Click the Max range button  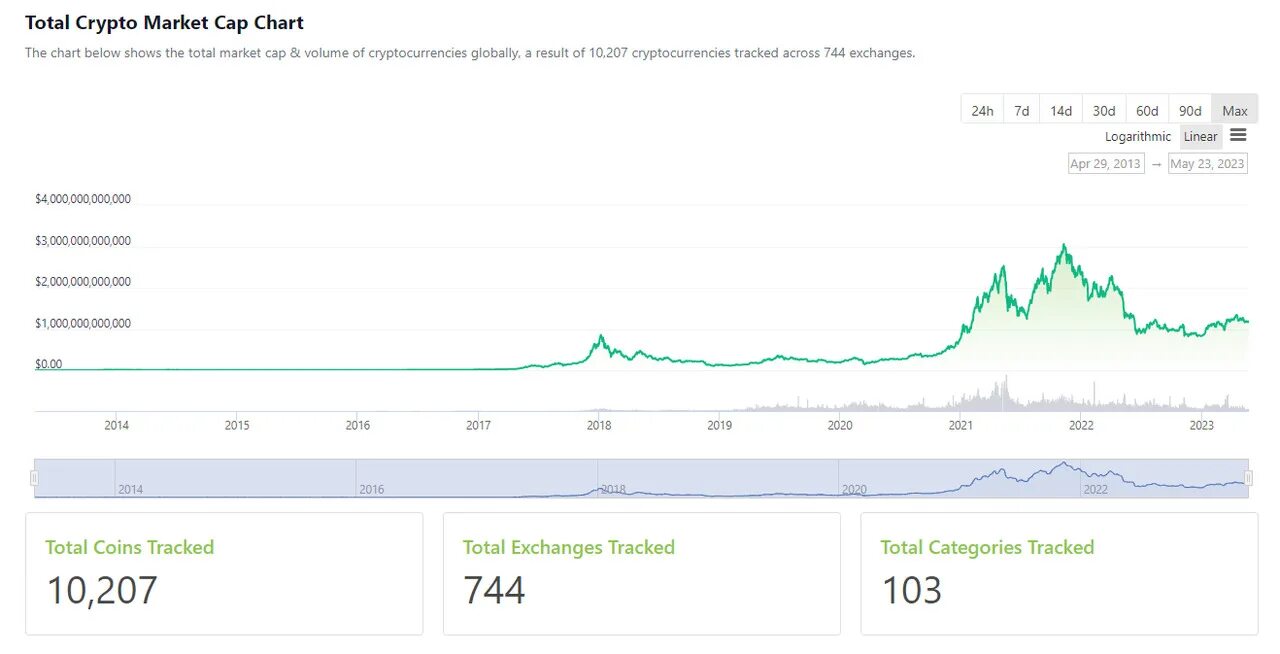pos(1234,110)
